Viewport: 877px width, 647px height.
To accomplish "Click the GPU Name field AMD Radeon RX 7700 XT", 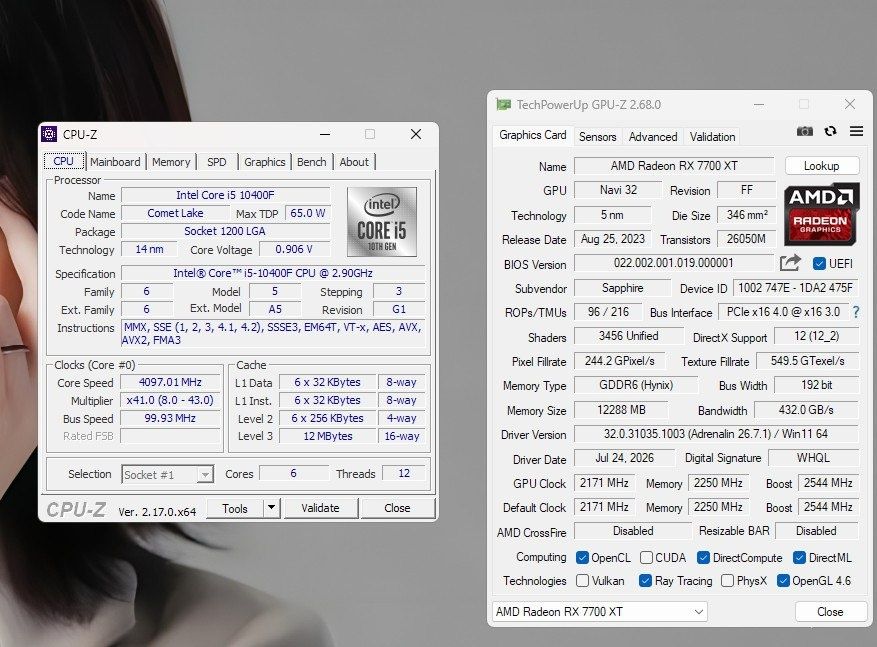I will pos(674,166).
